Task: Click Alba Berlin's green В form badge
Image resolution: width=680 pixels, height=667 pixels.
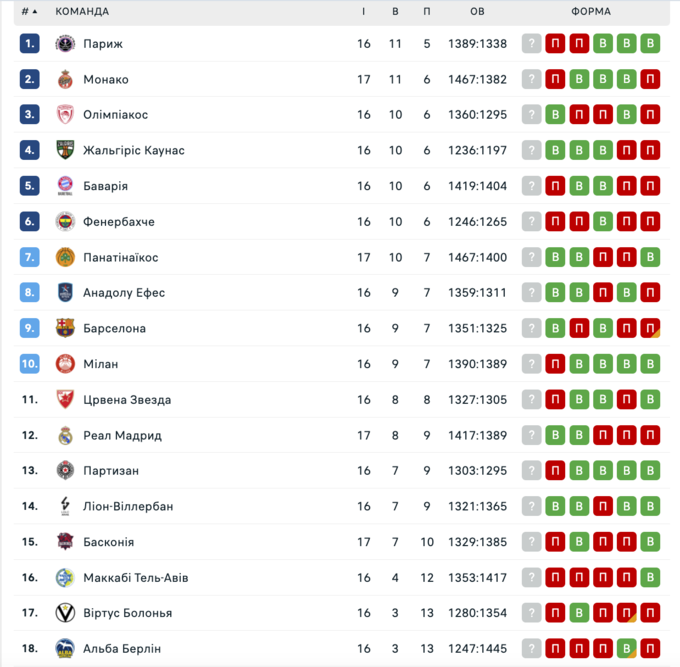Action: click(627, 648)
